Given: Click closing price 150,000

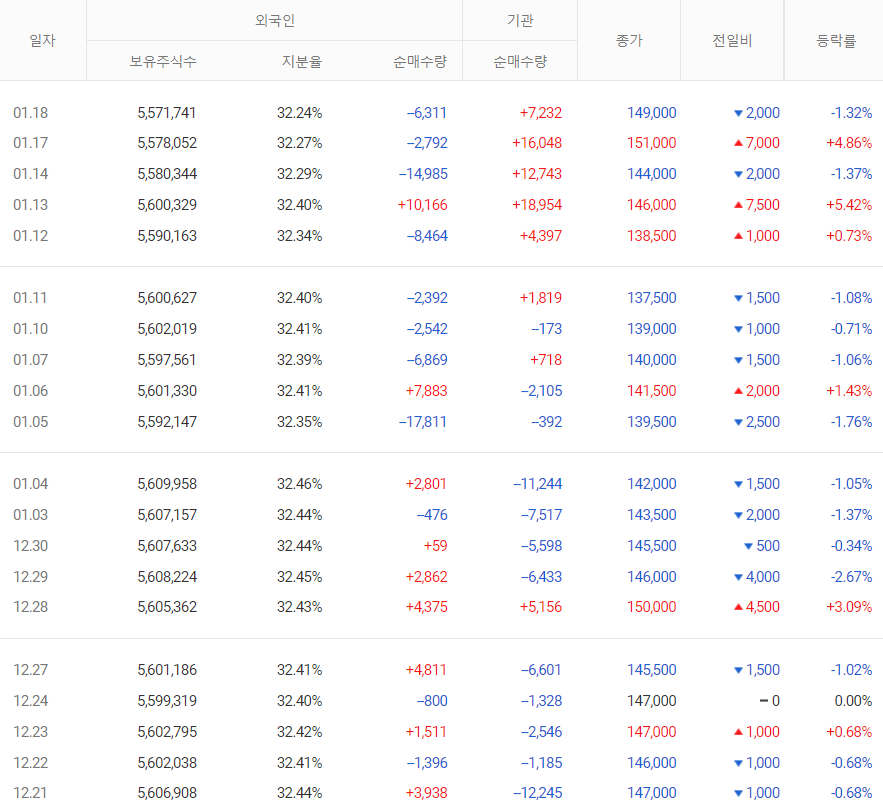Looking at the screenshot, I should (x=652, y=607).
